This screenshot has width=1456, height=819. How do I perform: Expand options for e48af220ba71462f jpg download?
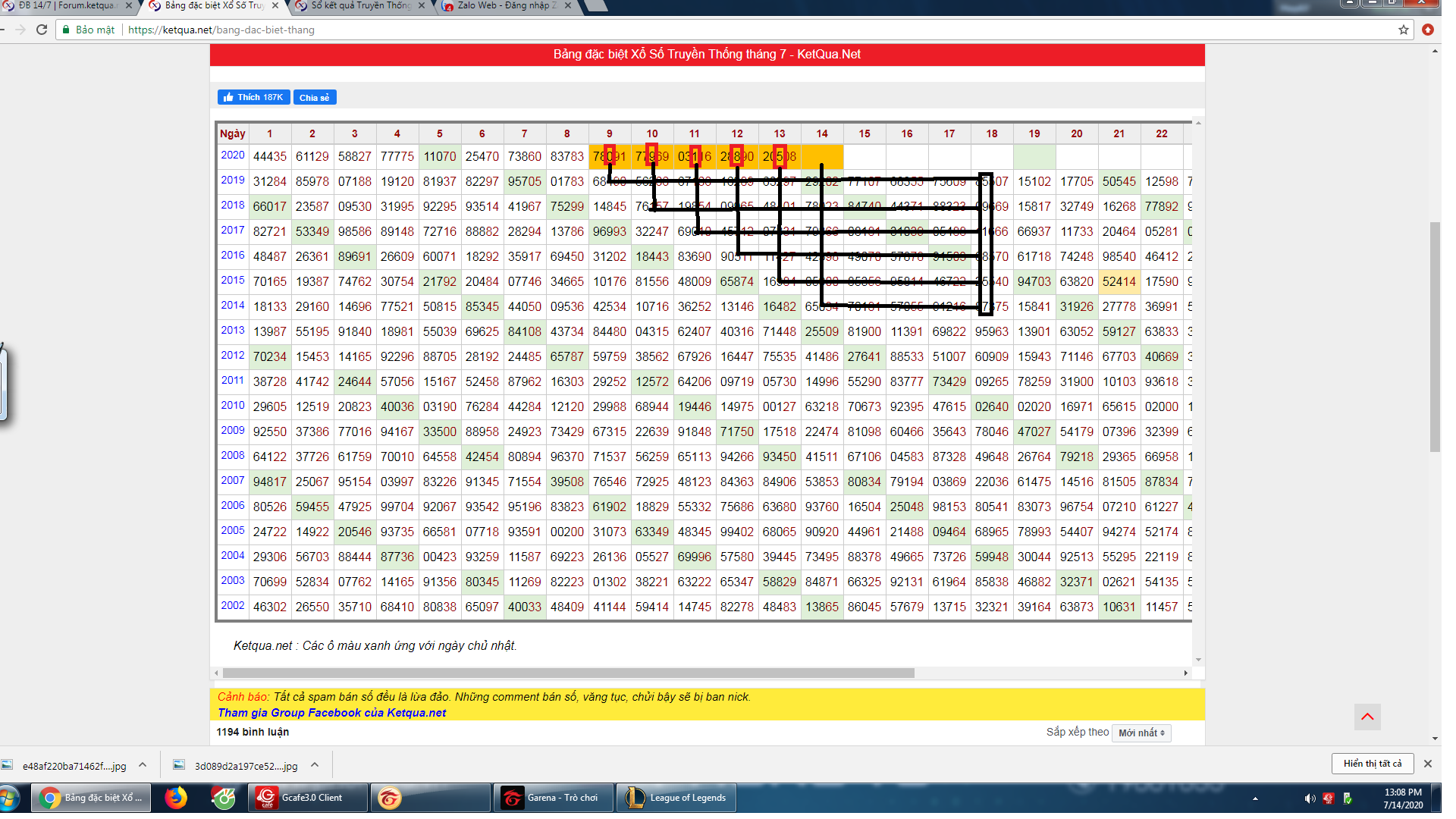[x=143, y=765]
